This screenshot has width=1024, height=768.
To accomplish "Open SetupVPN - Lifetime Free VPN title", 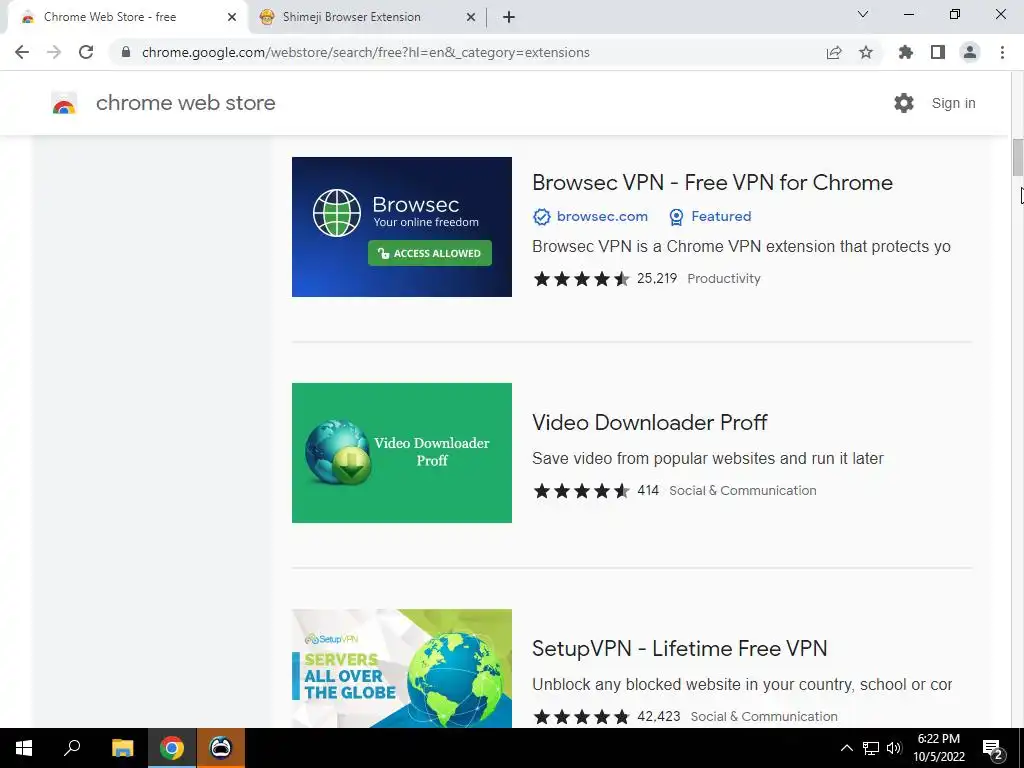I will coord(680,648).
